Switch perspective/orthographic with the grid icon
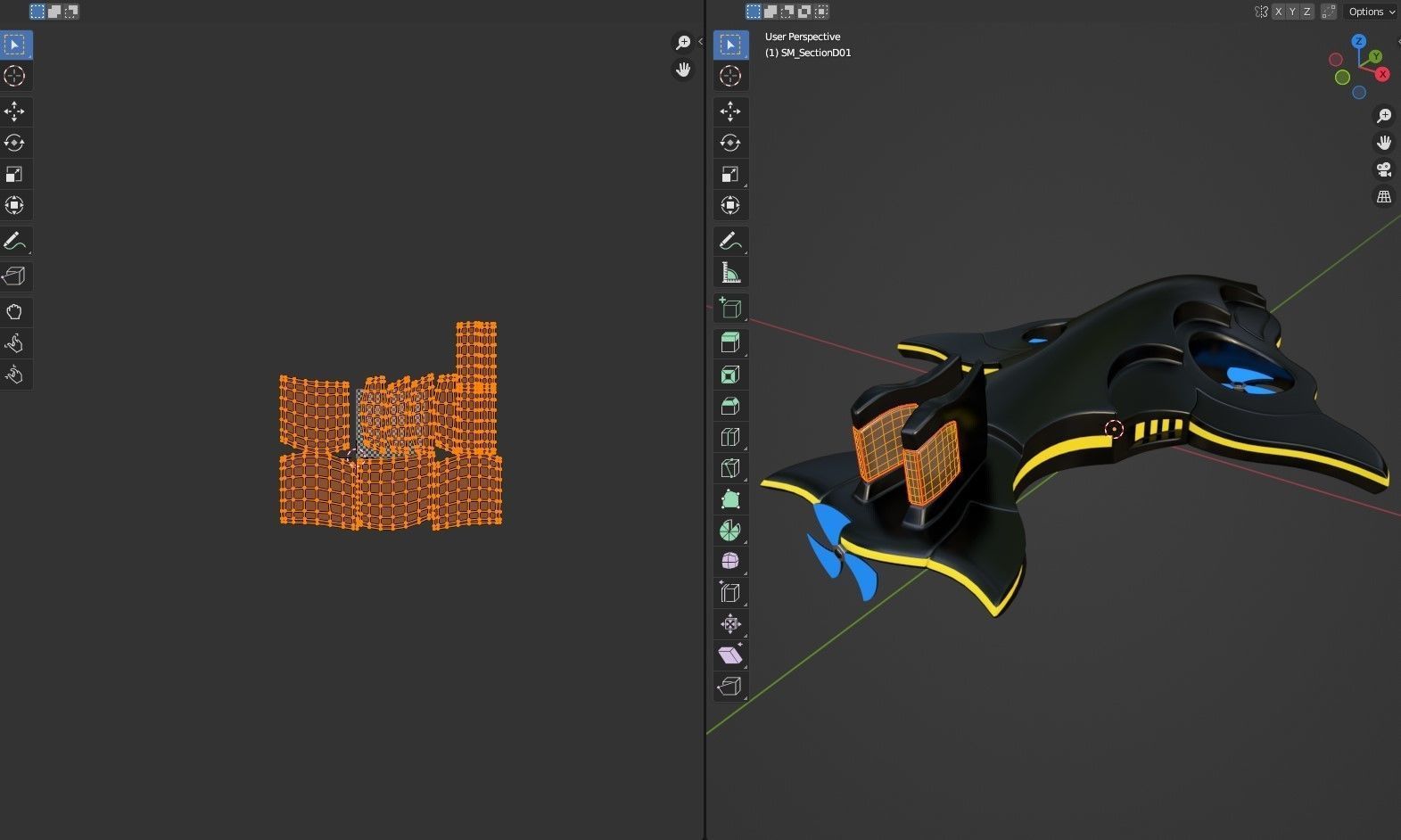 point(1384,196)
